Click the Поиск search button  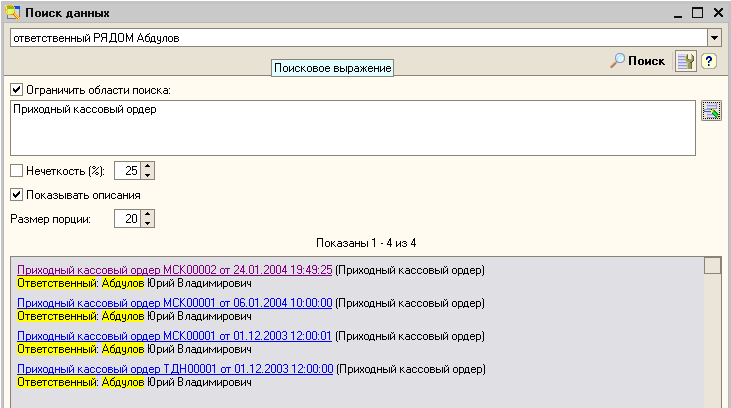[x=638, y=61]
